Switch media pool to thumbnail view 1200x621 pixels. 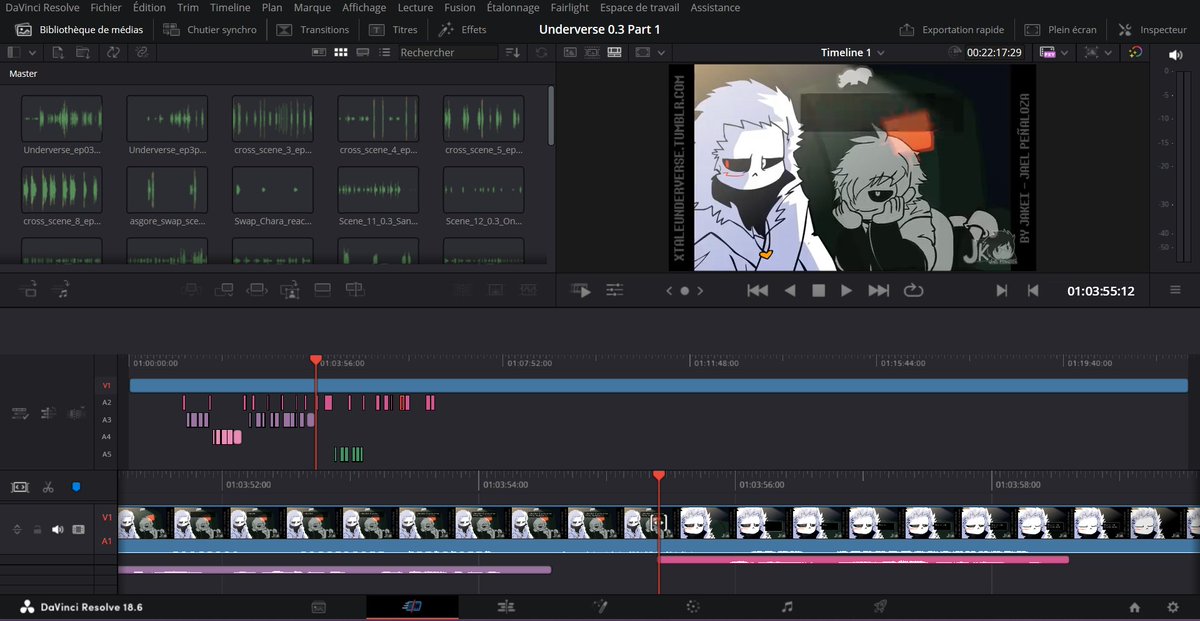tap(341, 52)
